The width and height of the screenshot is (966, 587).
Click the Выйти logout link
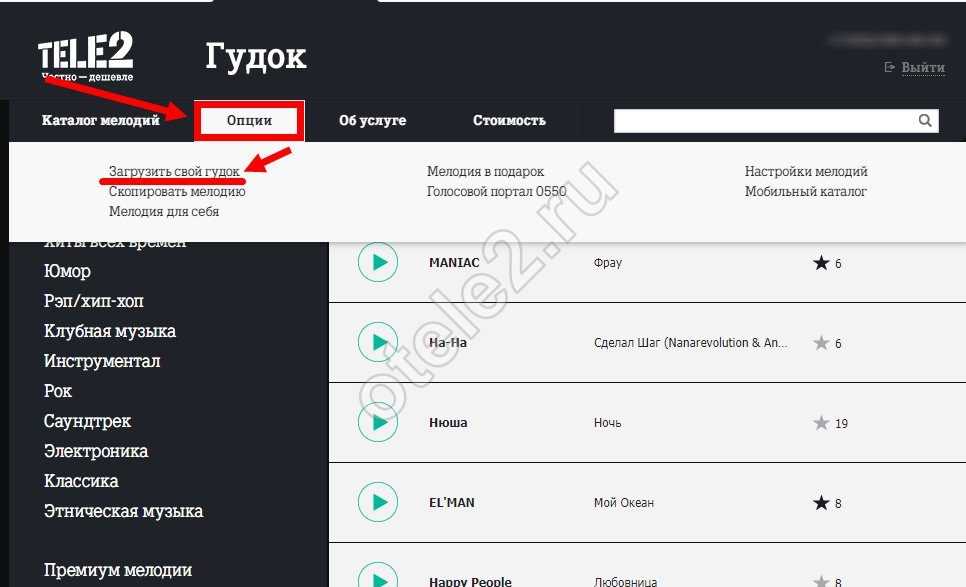pyautogui.click(x=922, y=68)
